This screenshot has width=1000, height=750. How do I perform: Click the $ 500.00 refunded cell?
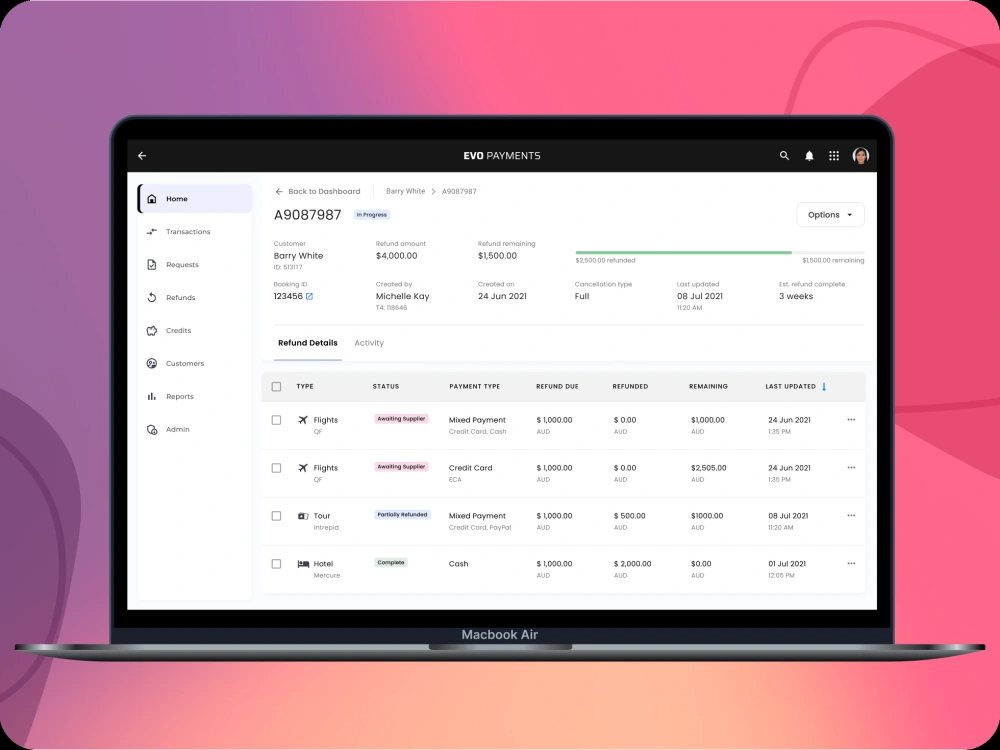point(629,515)
